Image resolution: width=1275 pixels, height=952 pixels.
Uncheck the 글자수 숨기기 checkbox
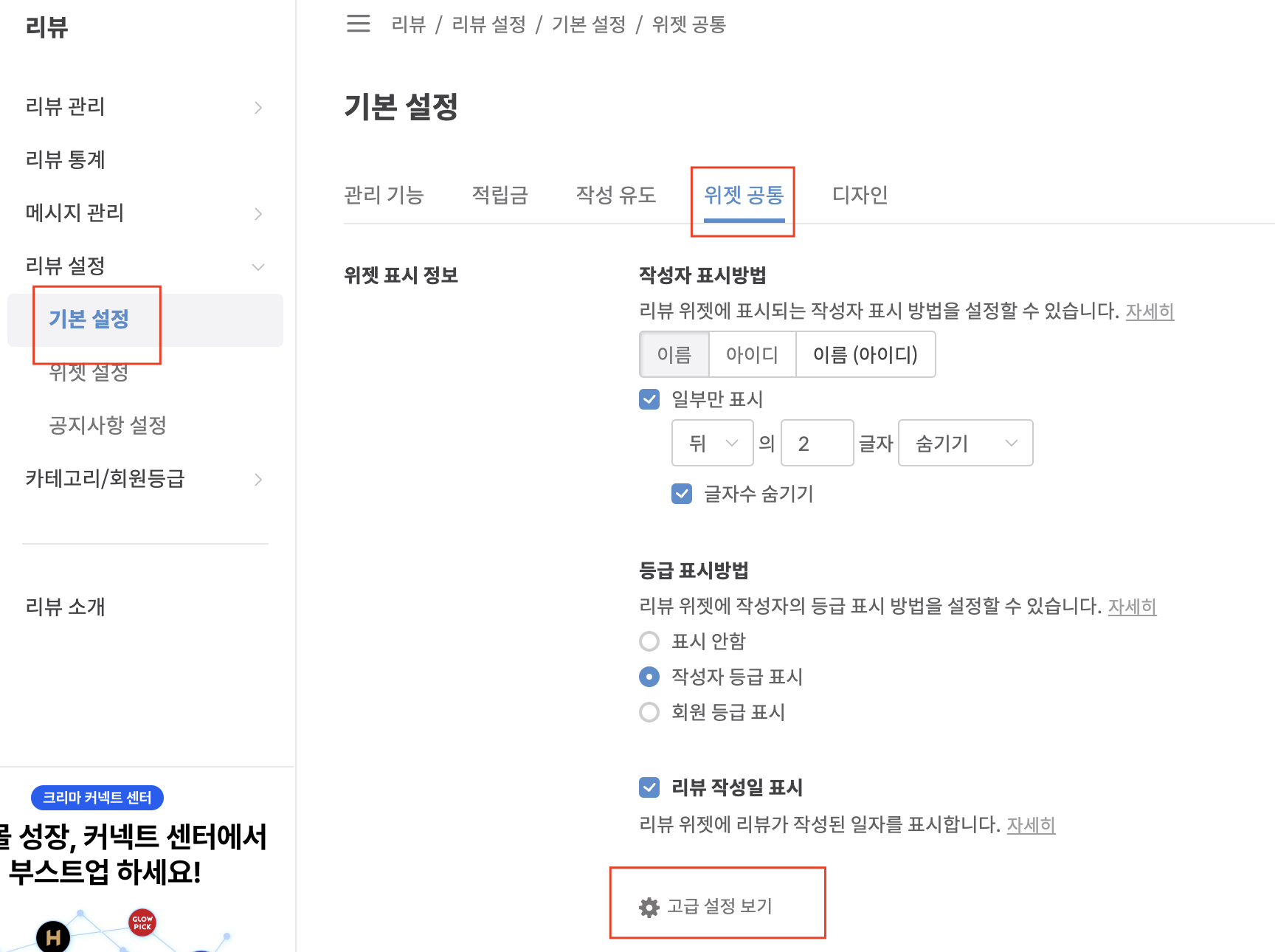[x=682, y=494]
